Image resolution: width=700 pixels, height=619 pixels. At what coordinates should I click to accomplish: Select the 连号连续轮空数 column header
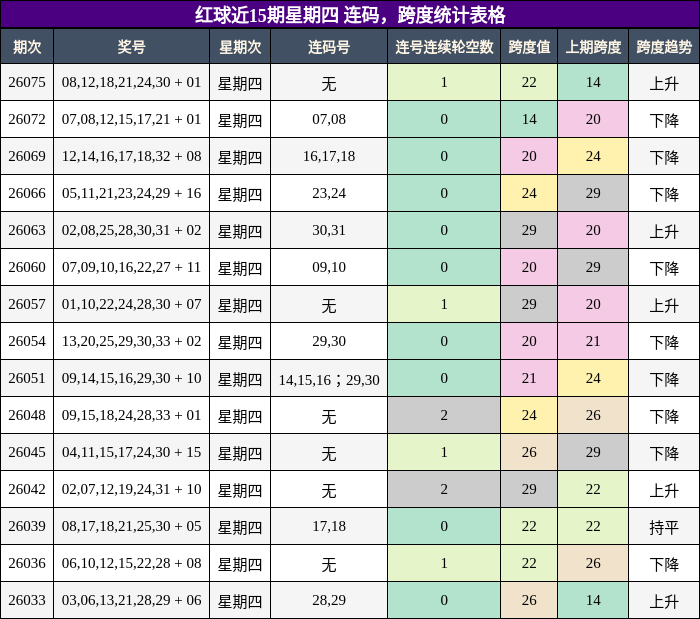point(444,46)
